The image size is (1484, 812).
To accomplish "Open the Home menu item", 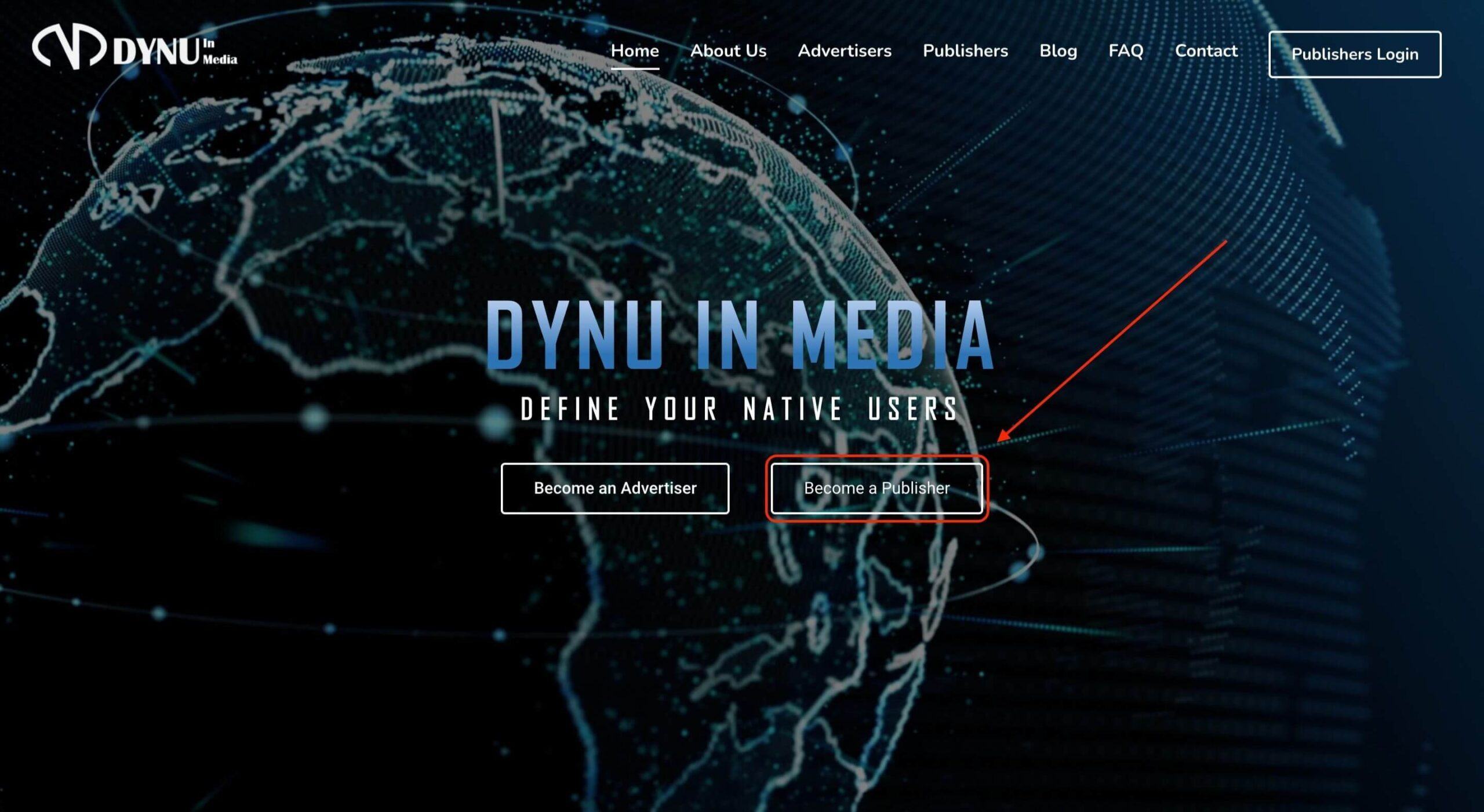I will click(635, 51).
